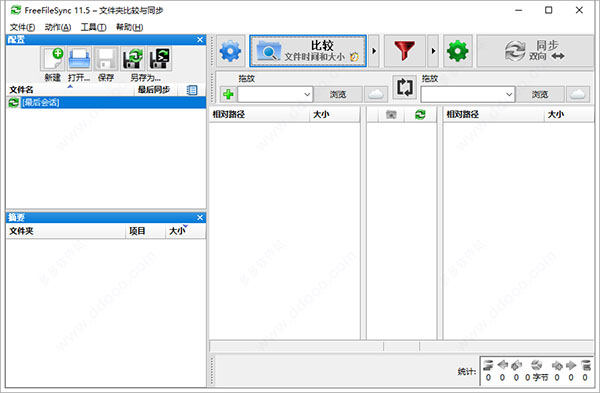Browse for the right folder with 浏览
This screenshot has width=600, height=393.
click(540, 94)
